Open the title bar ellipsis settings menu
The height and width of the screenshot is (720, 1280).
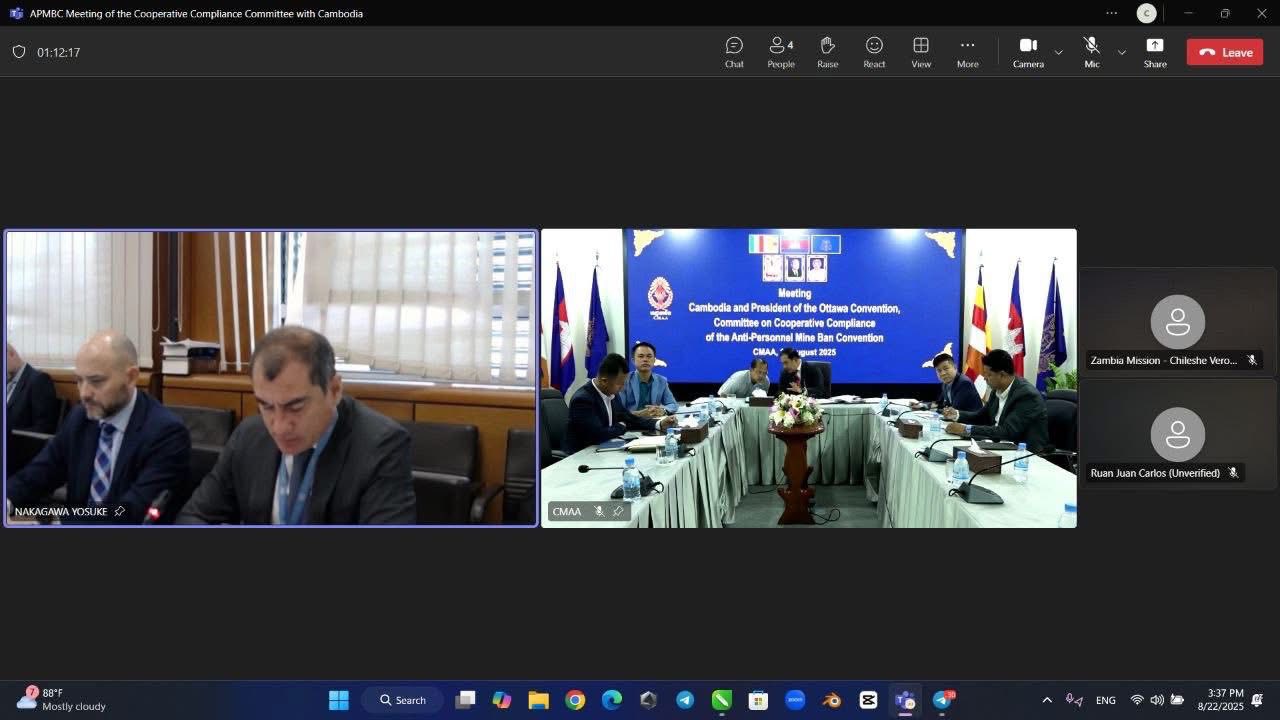pos(1111,13)
